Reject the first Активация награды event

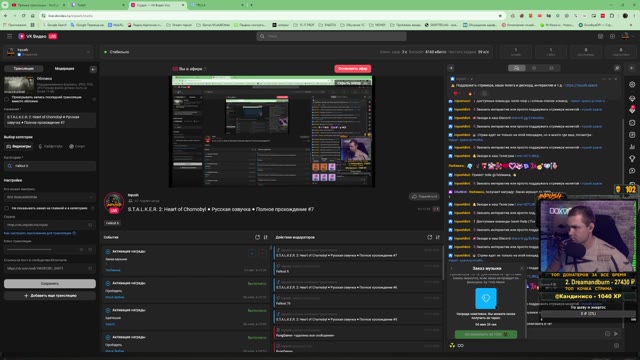pos(262,253)
